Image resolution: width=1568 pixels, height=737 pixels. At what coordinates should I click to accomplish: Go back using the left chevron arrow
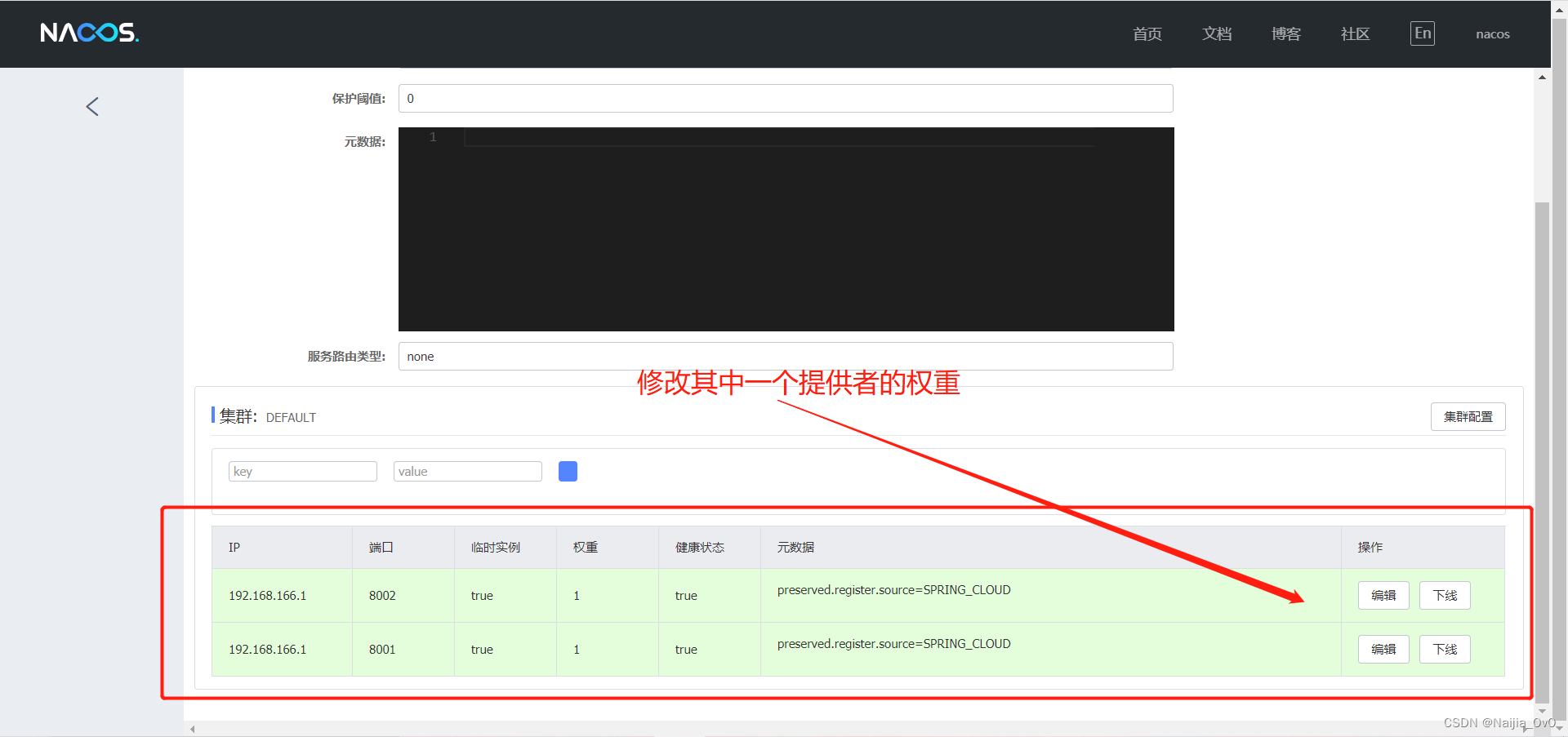coord(92,106)
